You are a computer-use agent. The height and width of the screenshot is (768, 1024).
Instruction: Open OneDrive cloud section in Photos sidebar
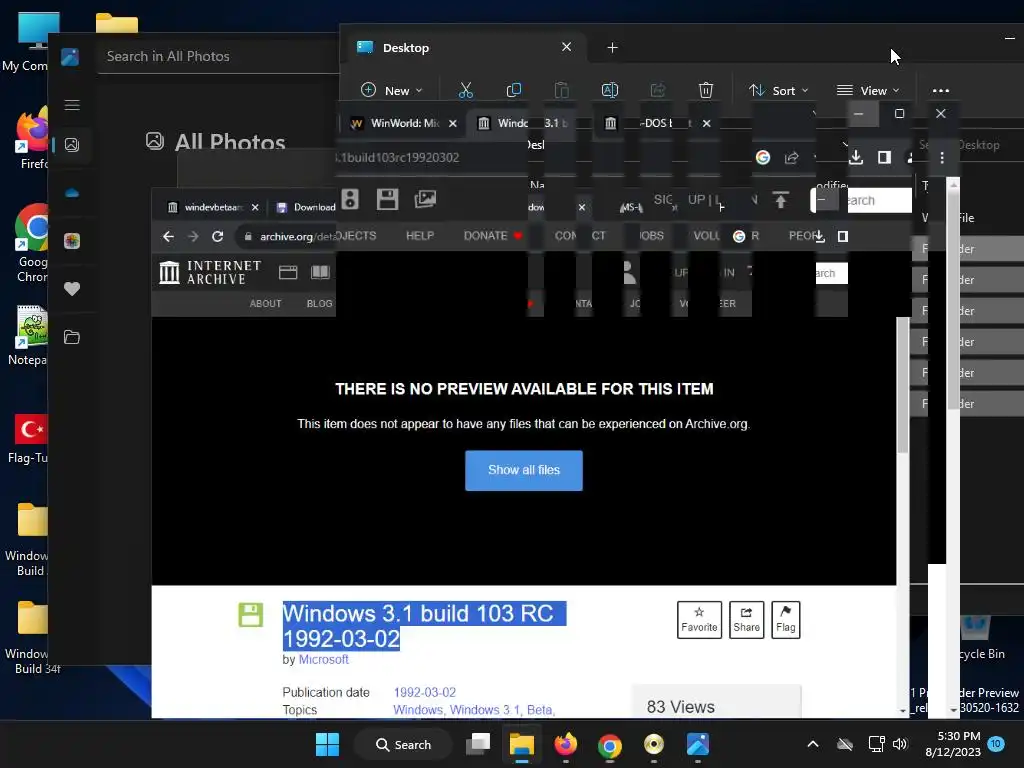pyautogui.click(x=72, y=193)
